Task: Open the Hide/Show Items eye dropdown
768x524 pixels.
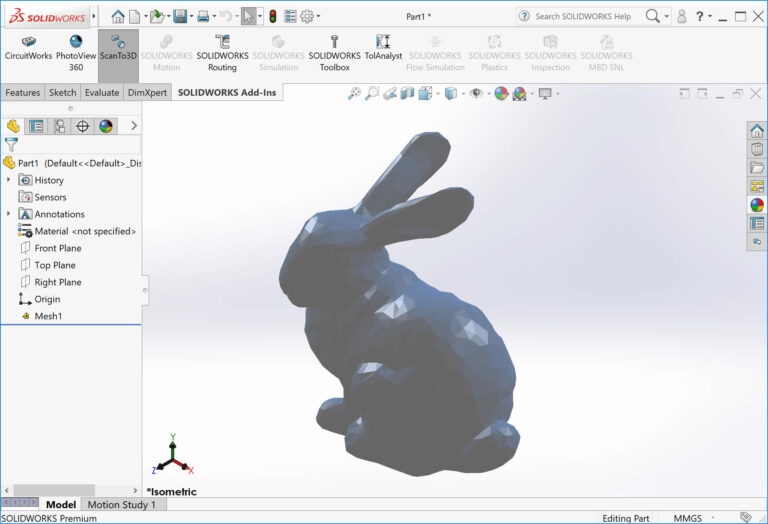Action: (x=477, y=93)
